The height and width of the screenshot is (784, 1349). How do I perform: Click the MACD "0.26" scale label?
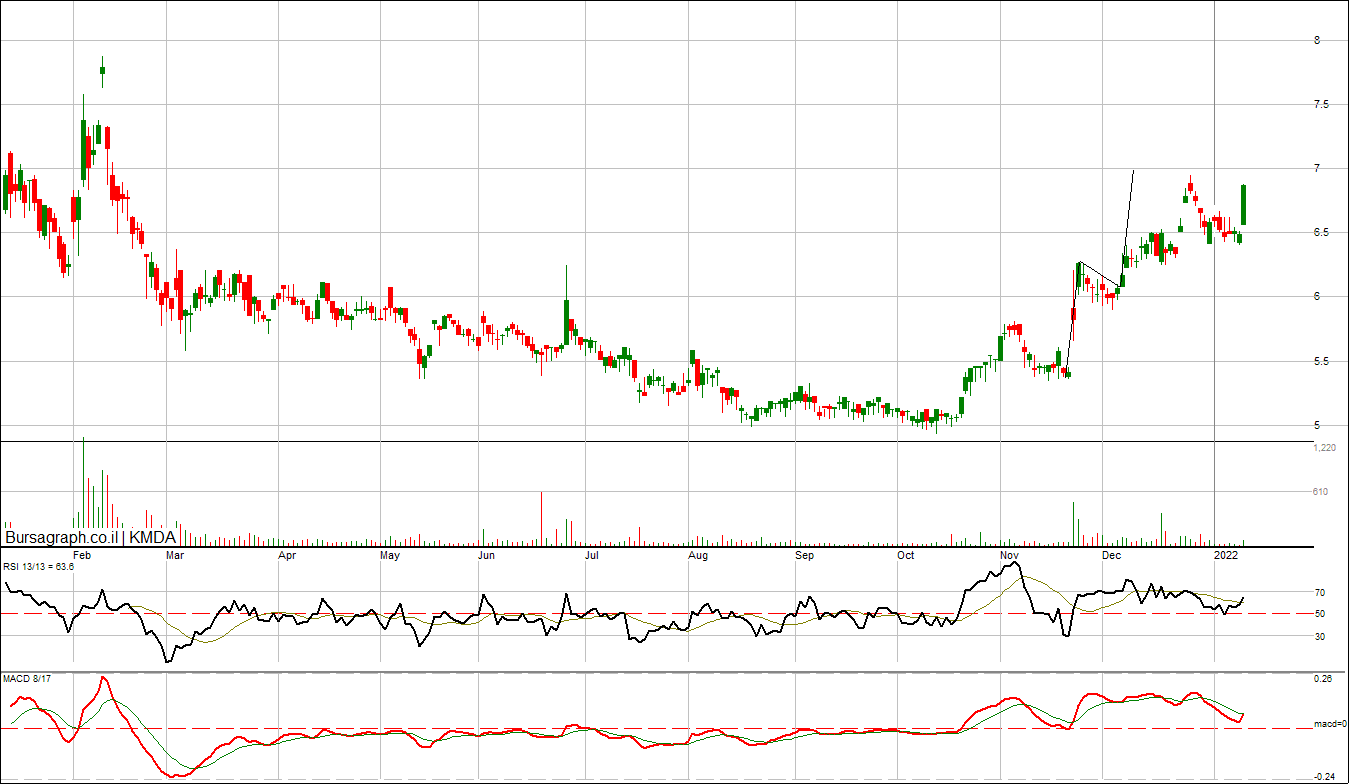(x=1323, y=680)
